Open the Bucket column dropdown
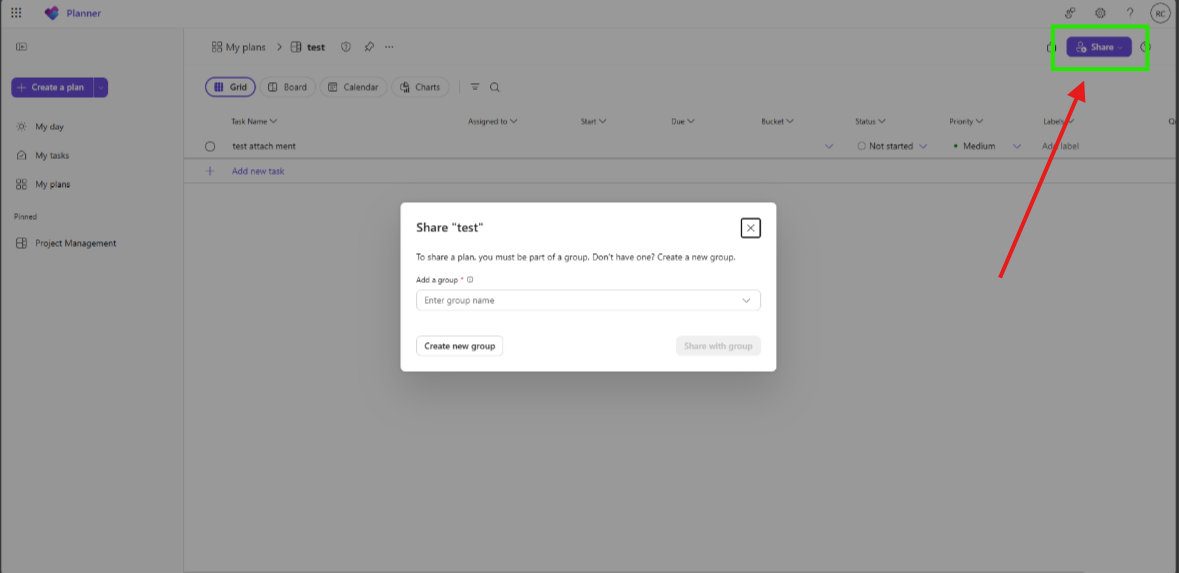1179x573 pixels. coord(790,121)
